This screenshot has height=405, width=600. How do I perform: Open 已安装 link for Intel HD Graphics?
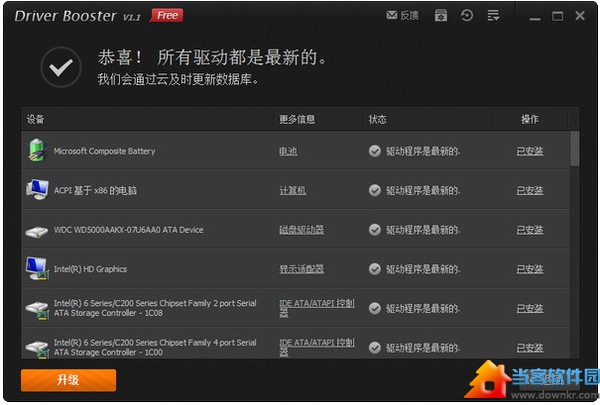tap(530, 269)
